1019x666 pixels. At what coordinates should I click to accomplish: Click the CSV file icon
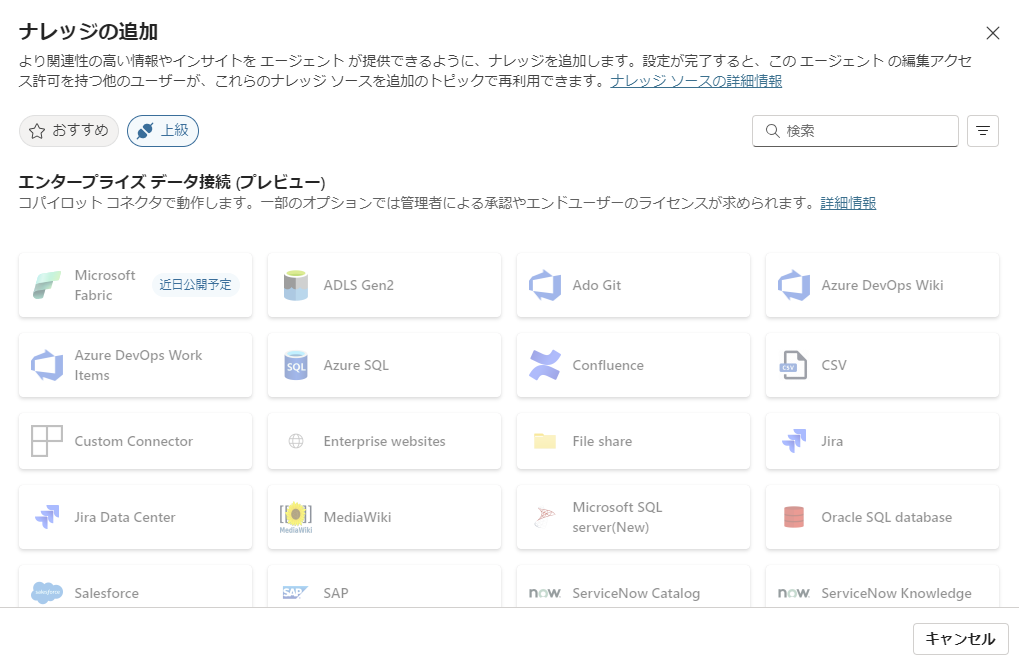coord(793,365)
